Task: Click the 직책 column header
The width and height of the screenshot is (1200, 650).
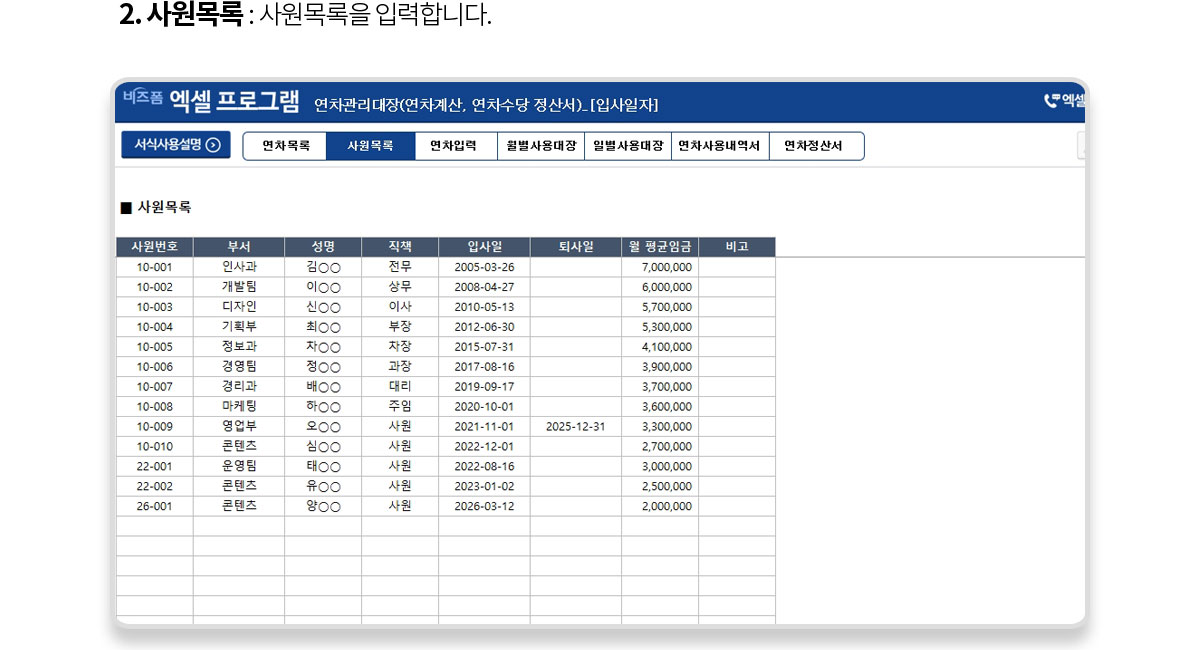Action: [x=400, y=247]
